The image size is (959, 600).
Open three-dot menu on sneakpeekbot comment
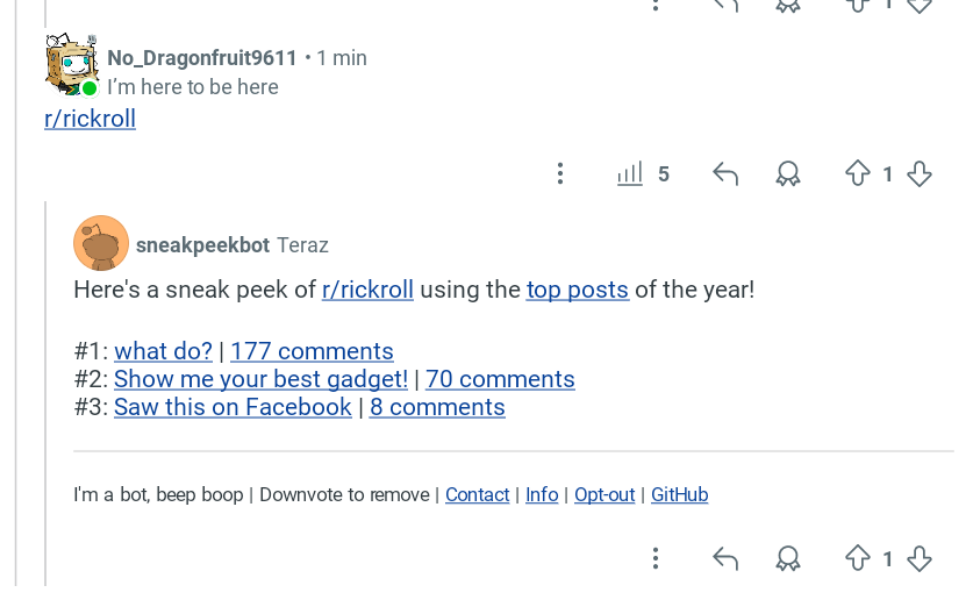pyautogui.click(x=656, y=558)
